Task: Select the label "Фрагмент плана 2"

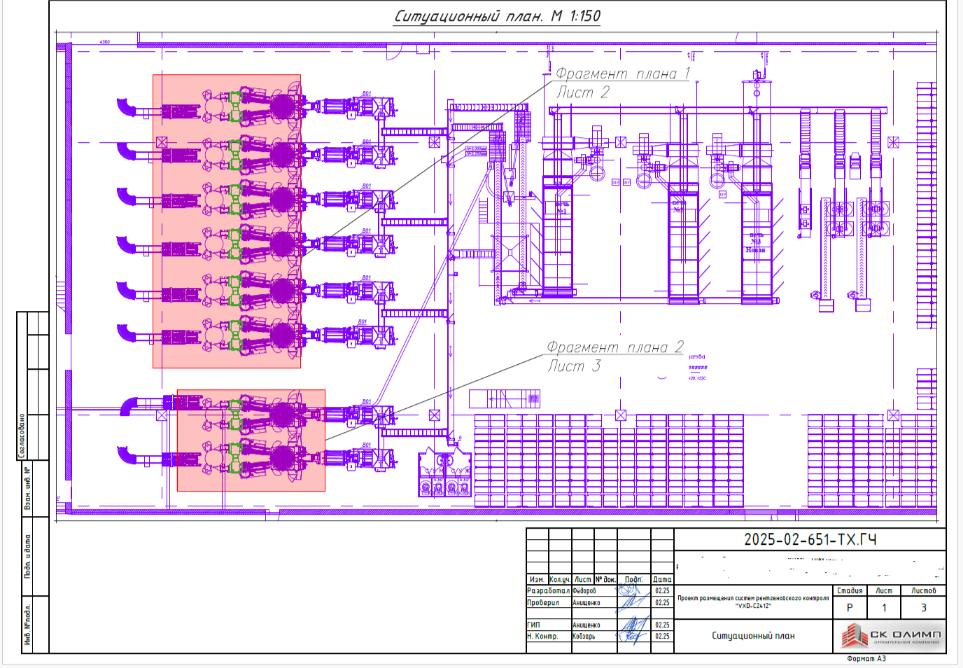Action: pyautogui.click(x=615, y=347)
